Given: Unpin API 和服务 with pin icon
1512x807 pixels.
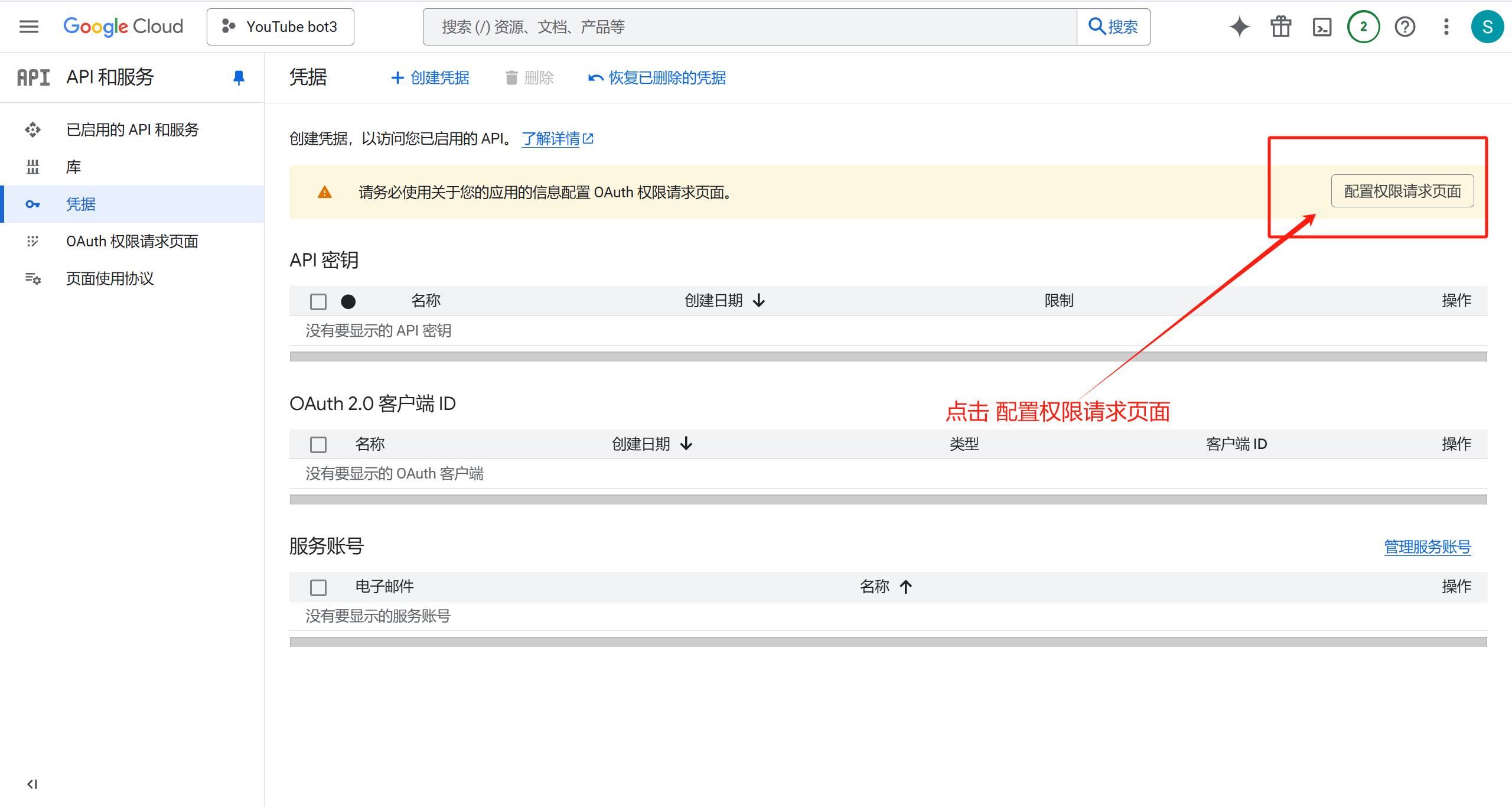Looking at the screenshot, I should coord(239,77).
